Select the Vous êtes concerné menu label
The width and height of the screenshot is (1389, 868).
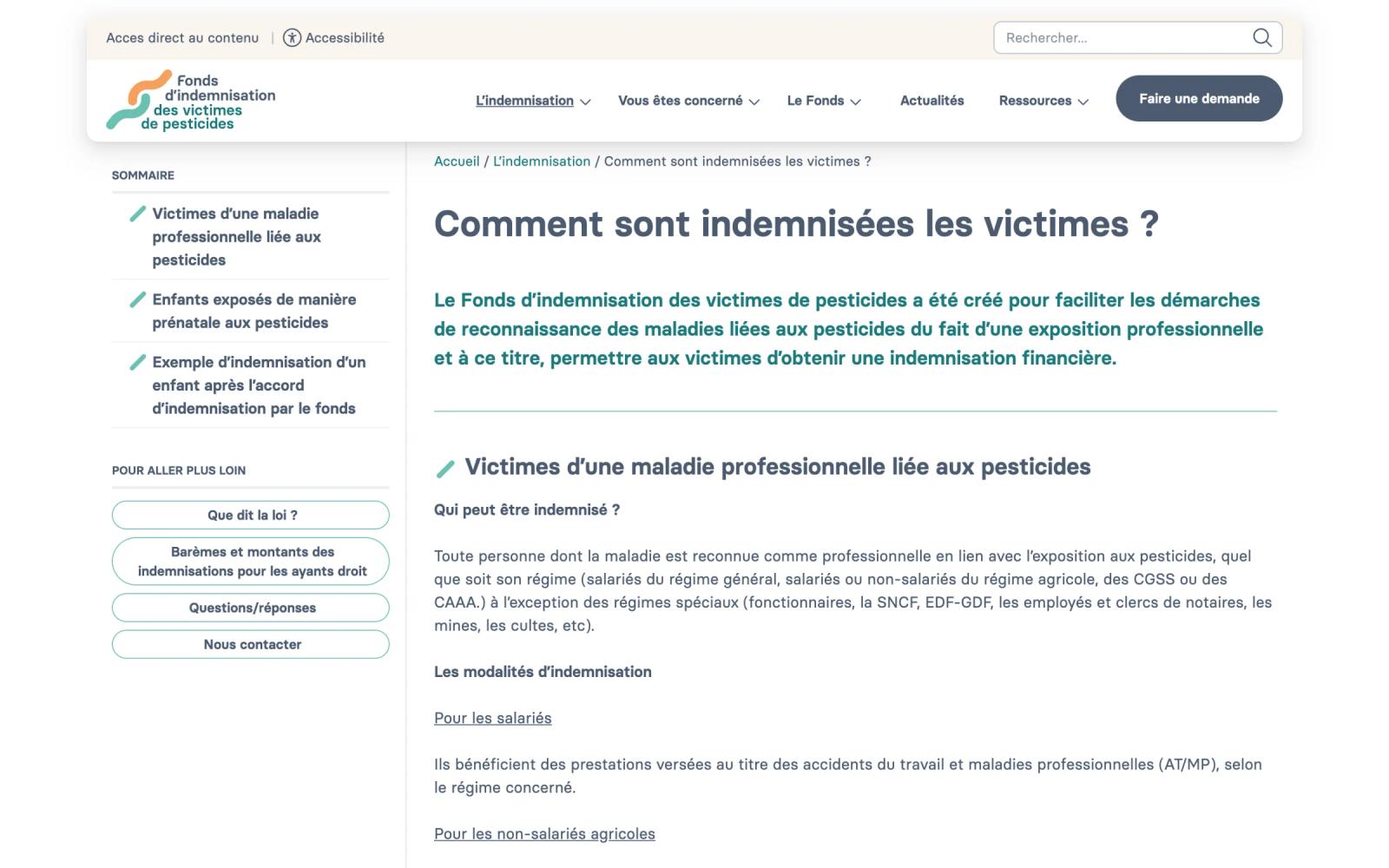[x=680, y=101]
